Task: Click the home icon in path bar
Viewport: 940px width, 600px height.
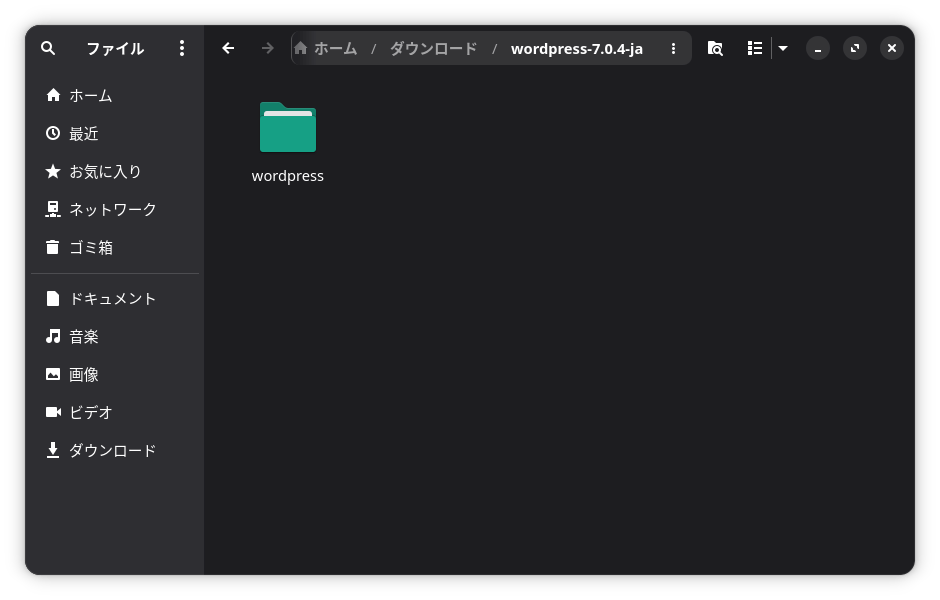Action: (x=301, y=49)
